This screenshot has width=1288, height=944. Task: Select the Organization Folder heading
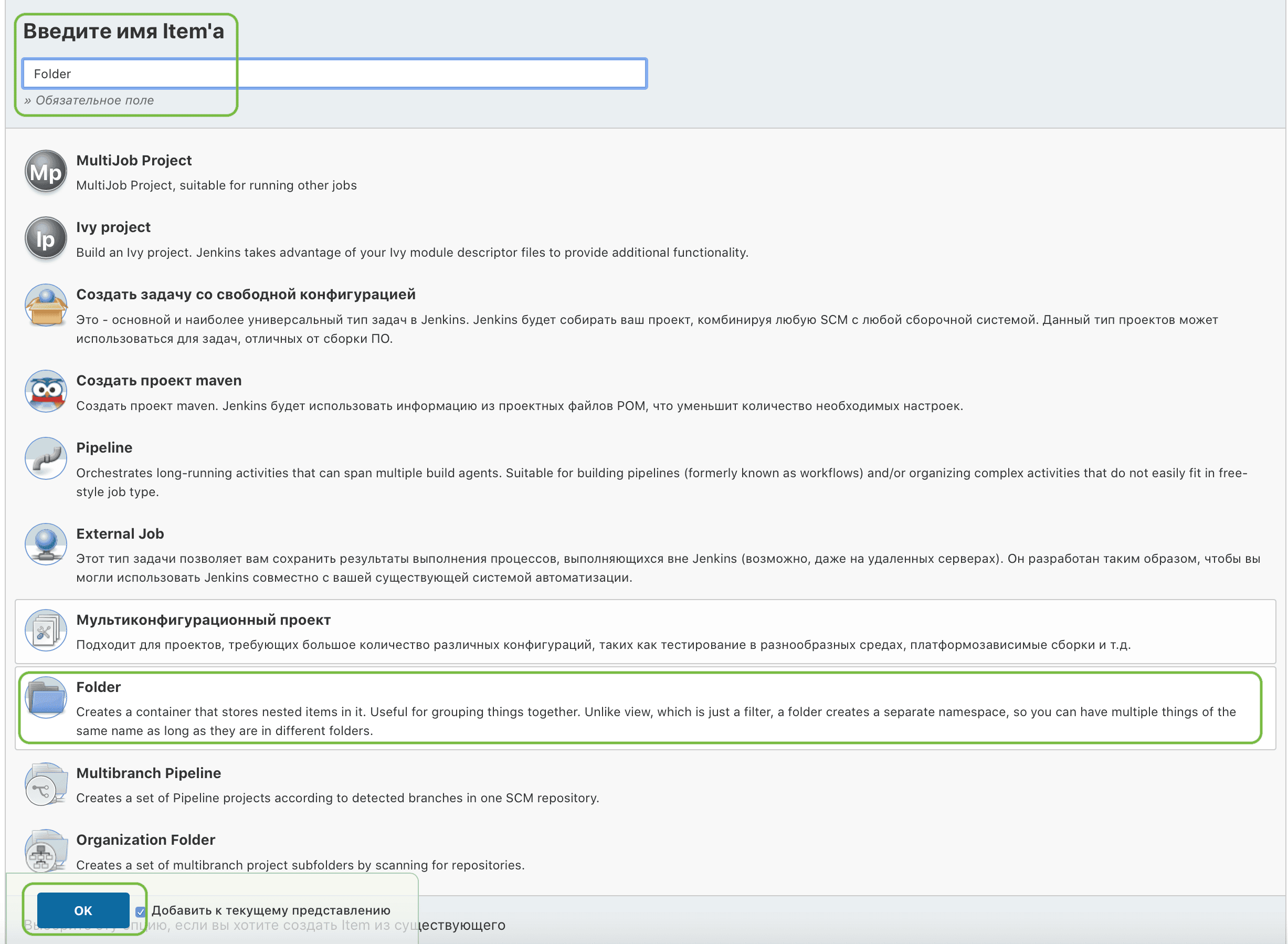(146, 840)
